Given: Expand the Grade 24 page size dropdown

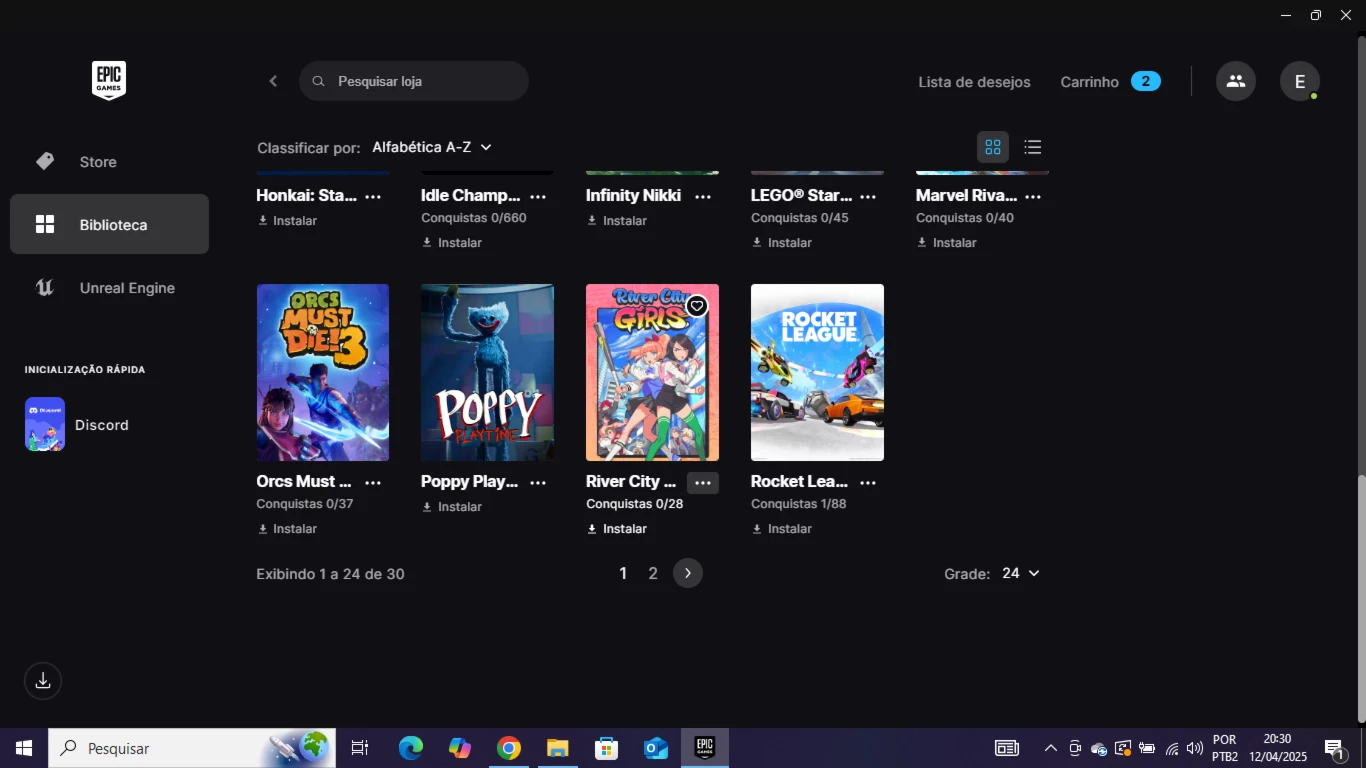Looking at the screenshot, I should pyautogui.click(x=1021, y=573).
